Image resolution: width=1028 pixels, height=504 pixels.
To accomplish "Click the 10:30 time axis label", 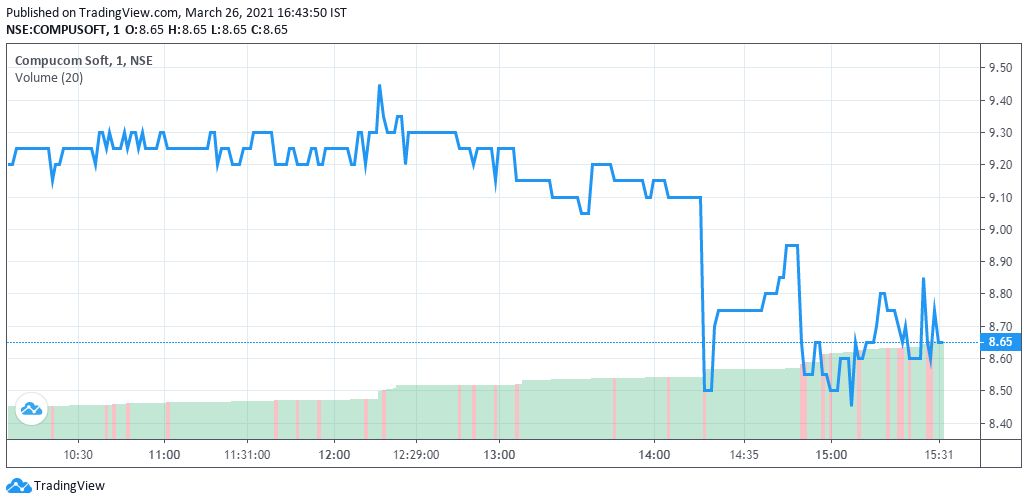I will coord(78,455).
